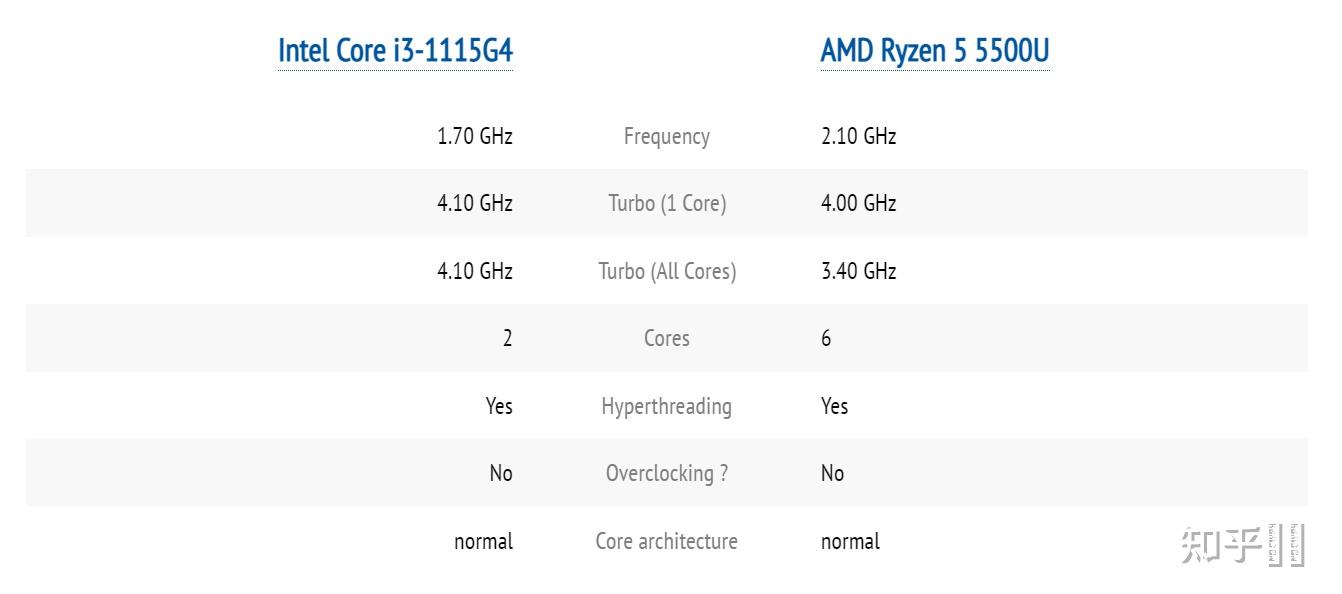Click the Intel cores count of 2
1342x594 pixels.
[x=507, y=338]
